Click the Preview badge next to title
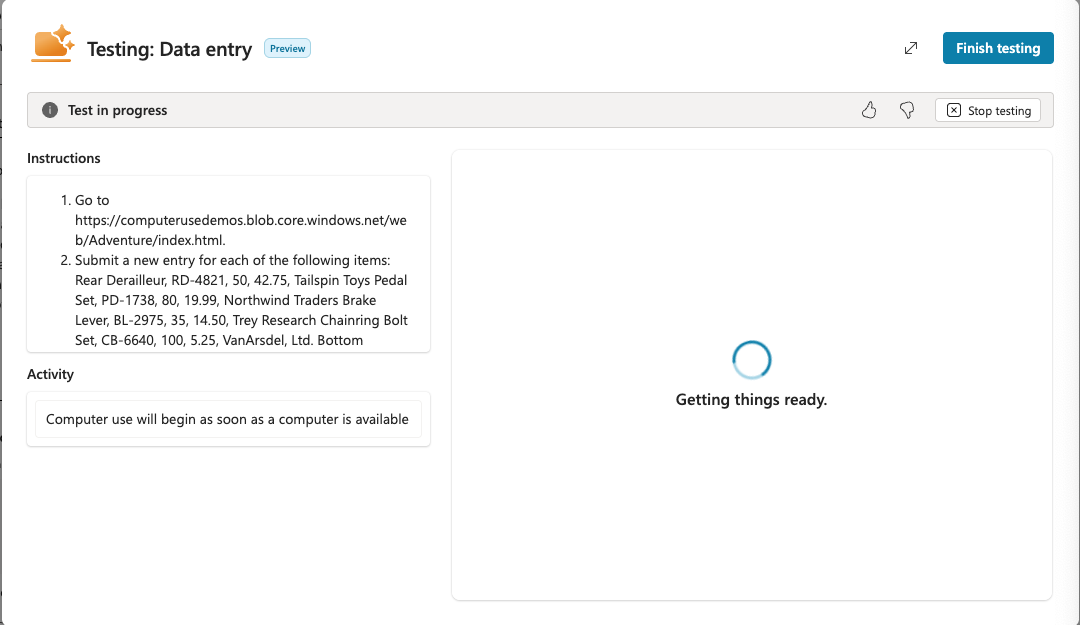 (287, 48)
